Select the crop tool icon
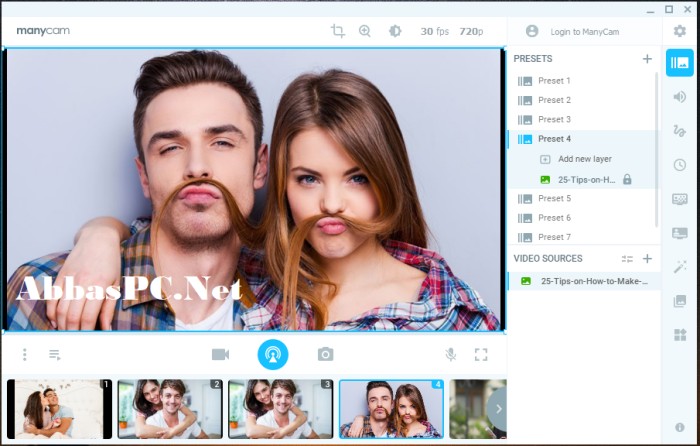The height and width of the screenshot is (446, 700). [338, 31]
